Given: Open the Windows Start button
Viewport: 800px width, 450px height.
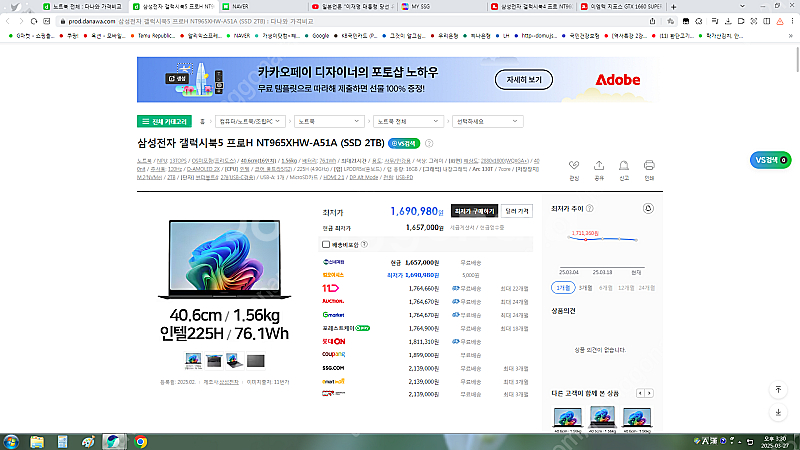Looking at the screenshot, I should [x=11, y=441].
